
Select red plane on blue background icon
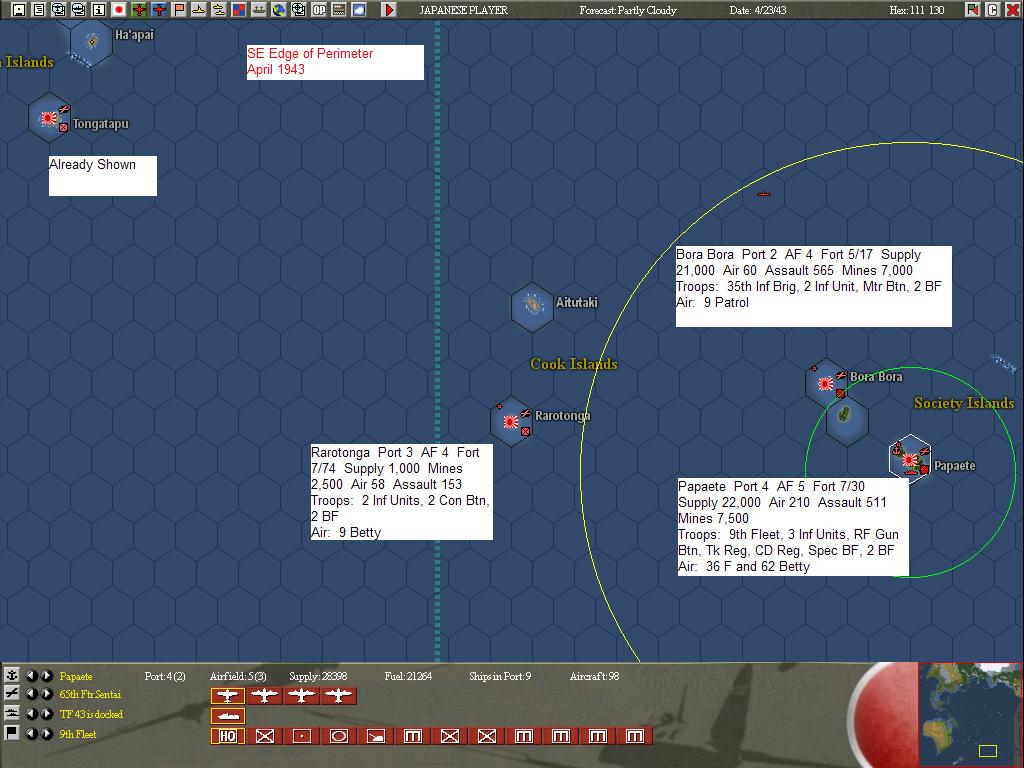point(159,10)
